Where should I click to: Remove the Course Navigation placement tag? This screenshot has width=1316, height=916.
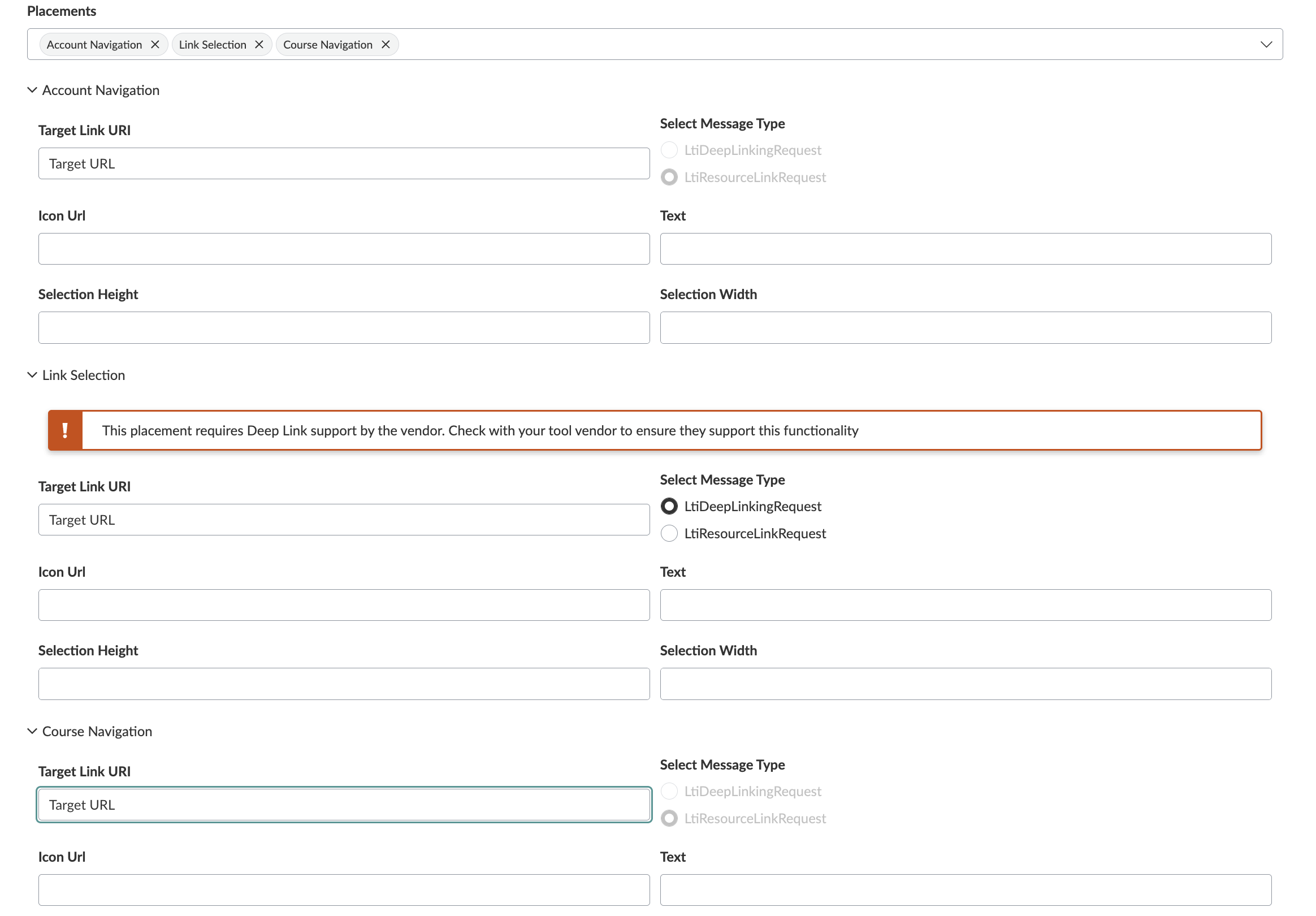pos(386,45)
